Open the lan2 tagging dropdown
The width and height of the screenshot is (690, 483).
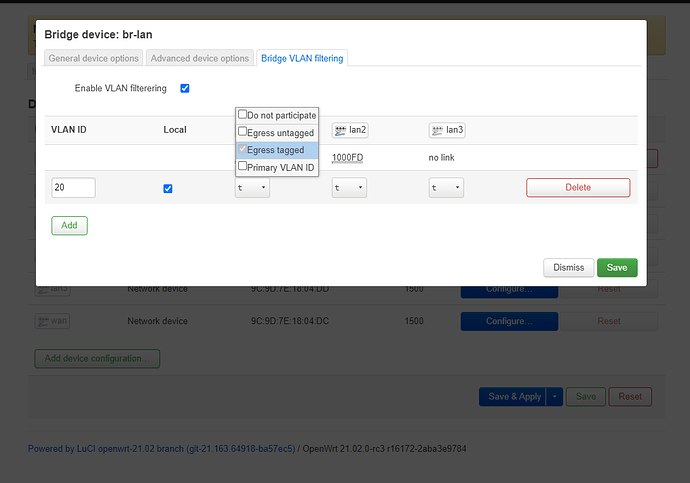(x=349, y=188)
